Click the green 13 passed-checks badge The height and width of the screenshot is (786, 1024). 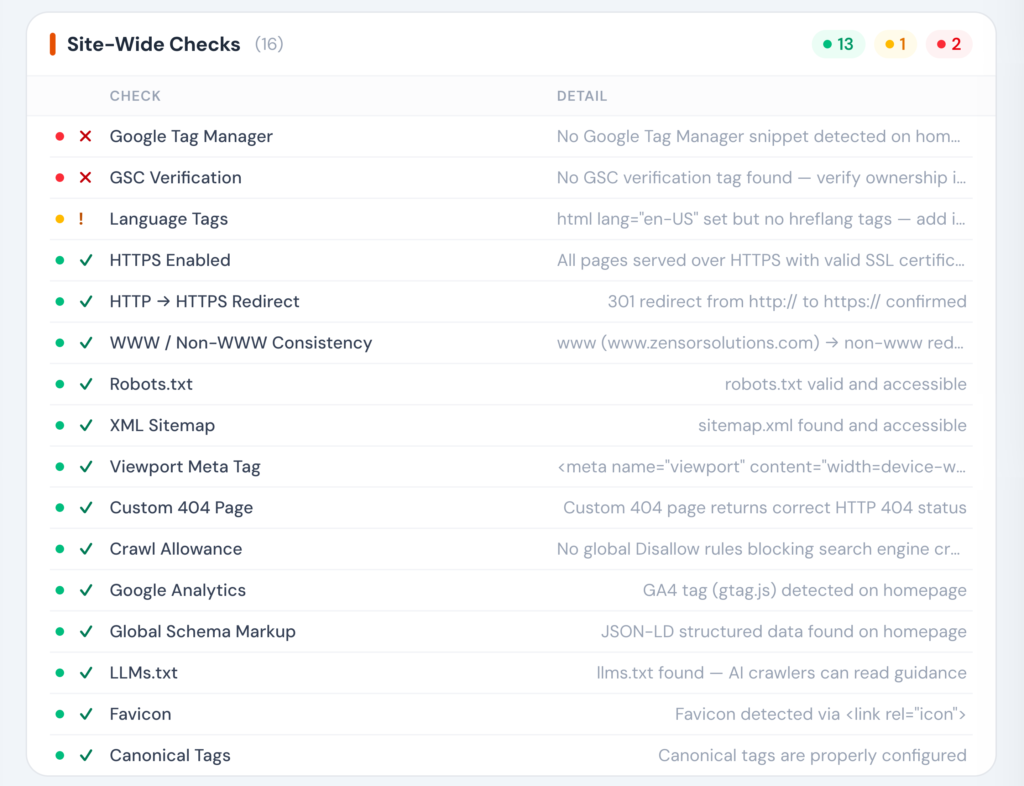838,44
